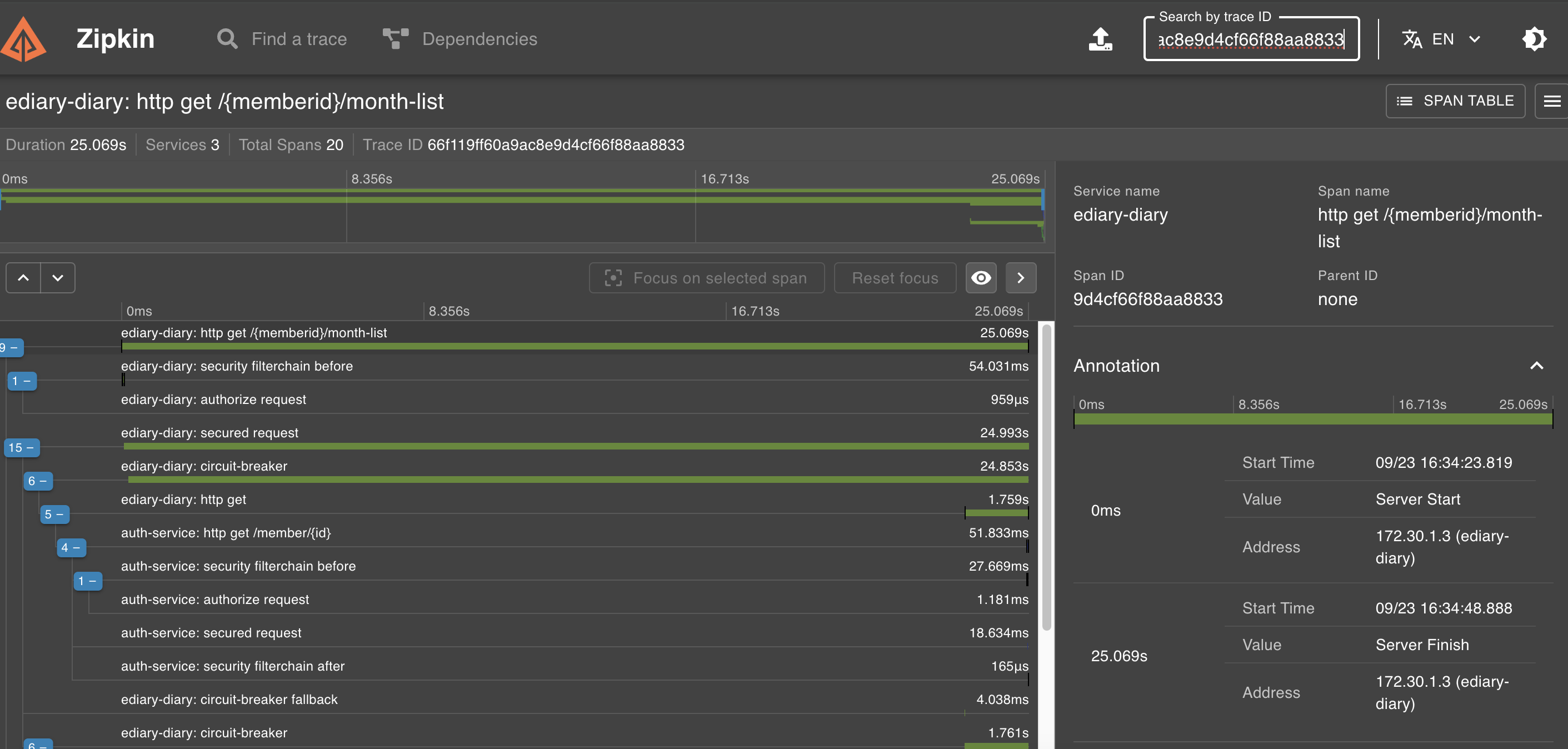Screen dimensions: 1568x749
Task: Collapse security filterchain before's 1-child badge
Action: click(21, 381)
